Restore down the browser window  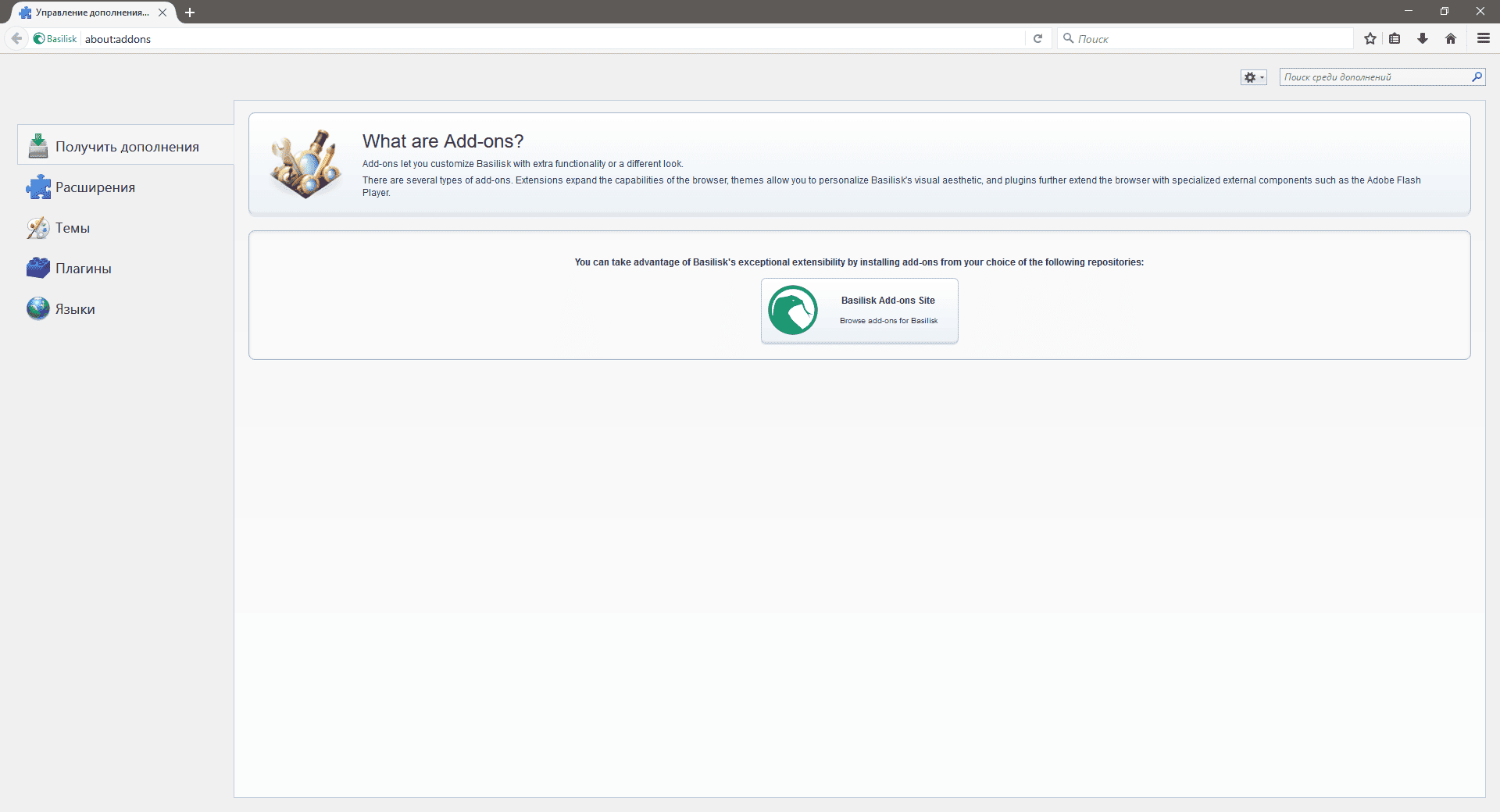click(x=1445, y=11)
